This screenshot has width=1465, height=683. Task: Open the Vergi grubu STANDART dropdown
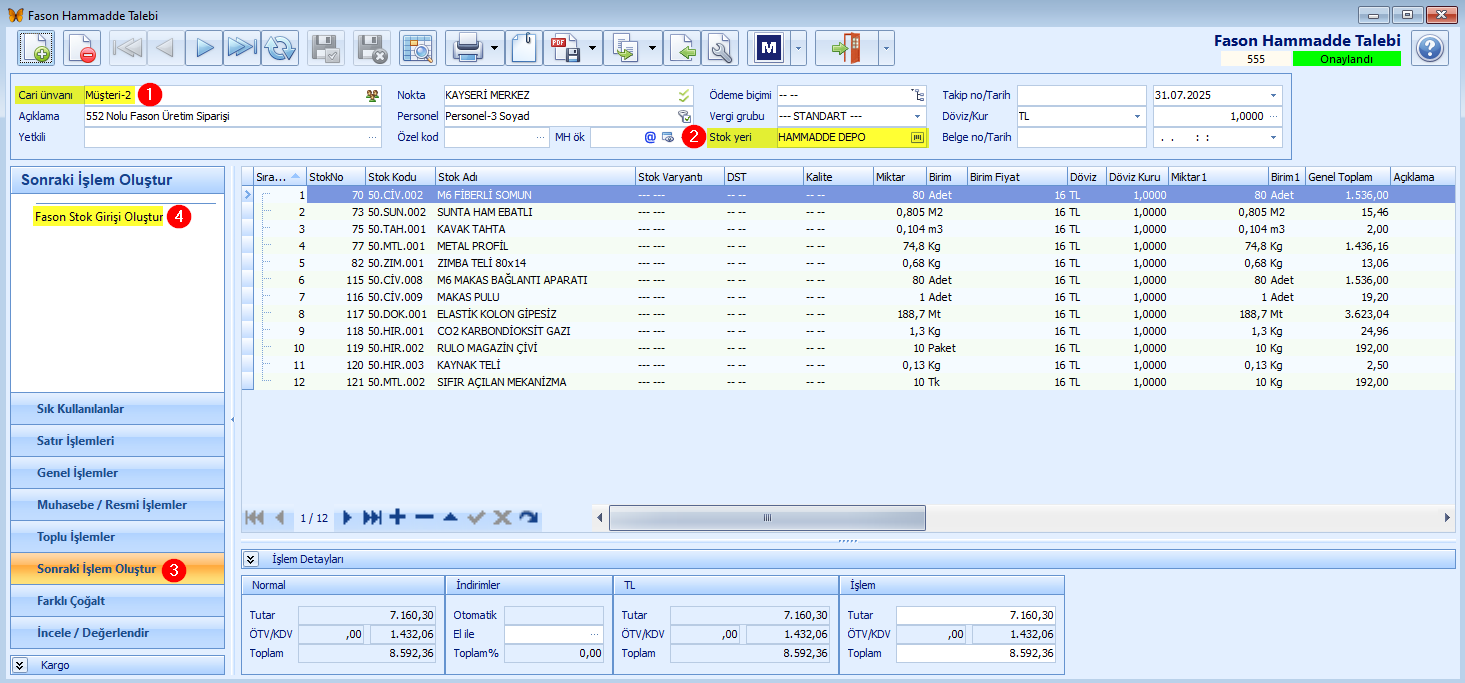pyautogui.click(x=917, y=116)
